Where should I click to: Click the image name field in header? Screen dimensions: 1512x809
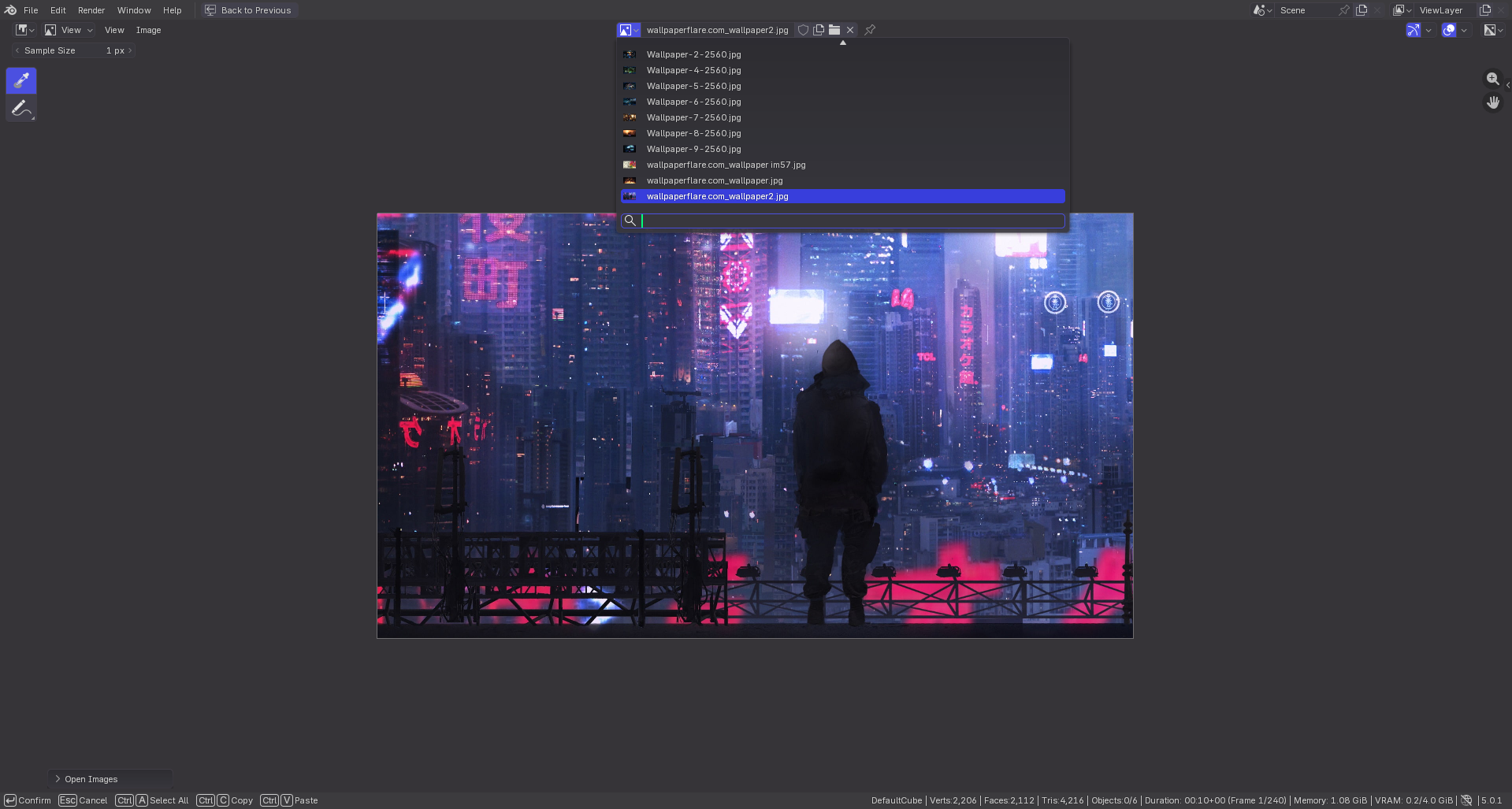click(x=718, y=30)
